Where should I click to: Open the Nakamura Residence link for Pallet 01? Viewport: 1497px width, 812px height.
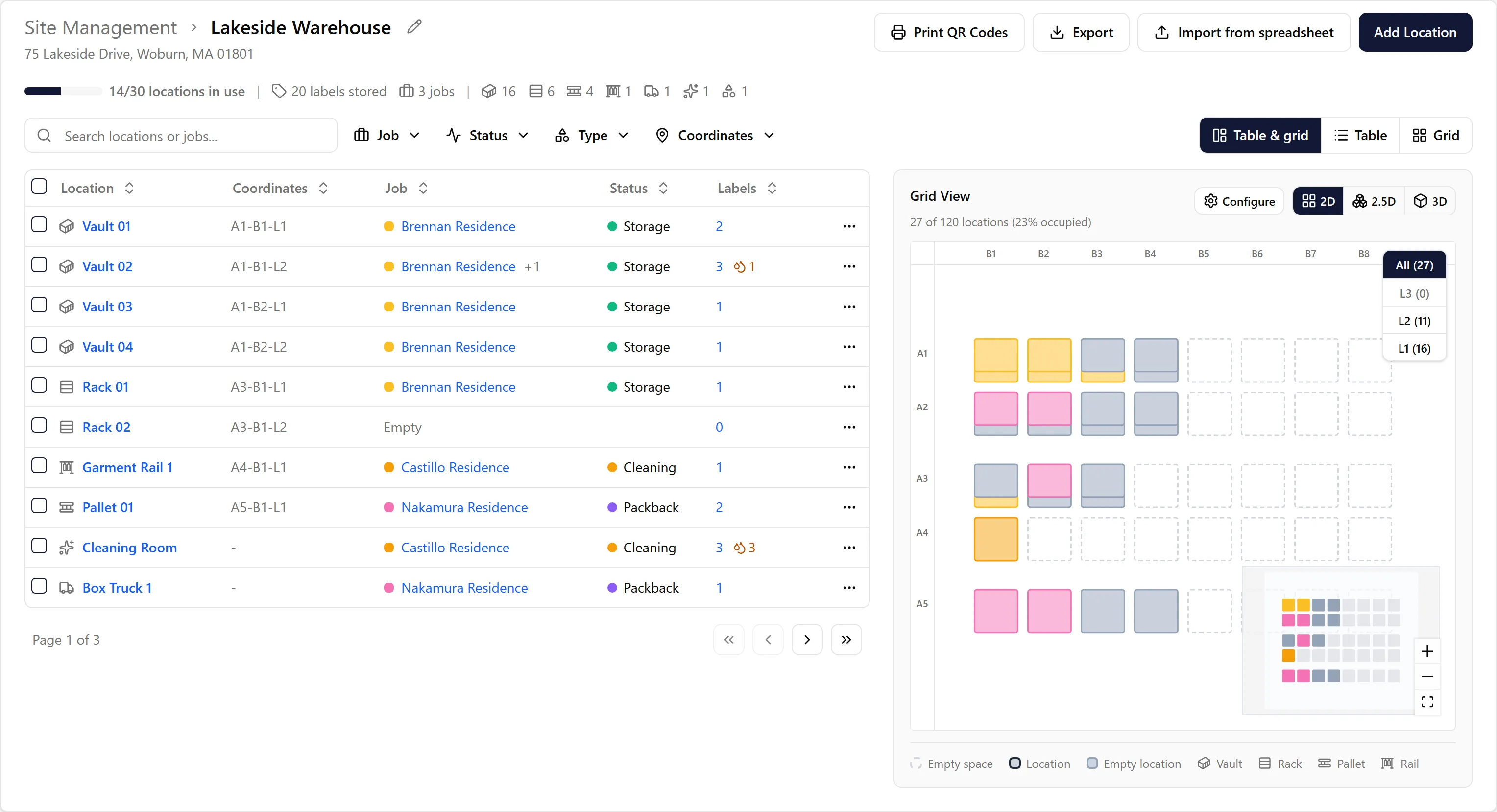464,508
